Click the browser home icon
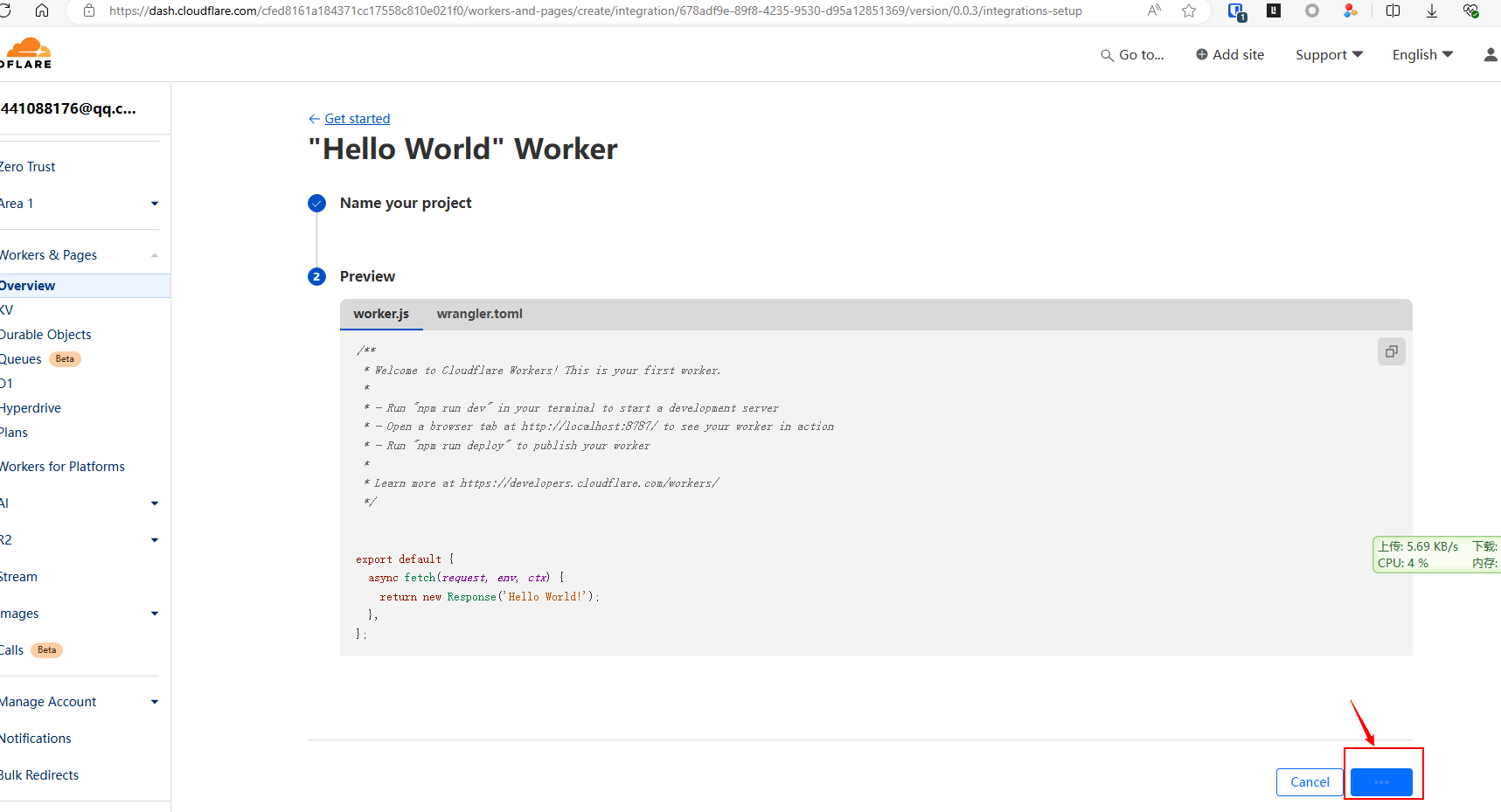 (x=42, y=10)
